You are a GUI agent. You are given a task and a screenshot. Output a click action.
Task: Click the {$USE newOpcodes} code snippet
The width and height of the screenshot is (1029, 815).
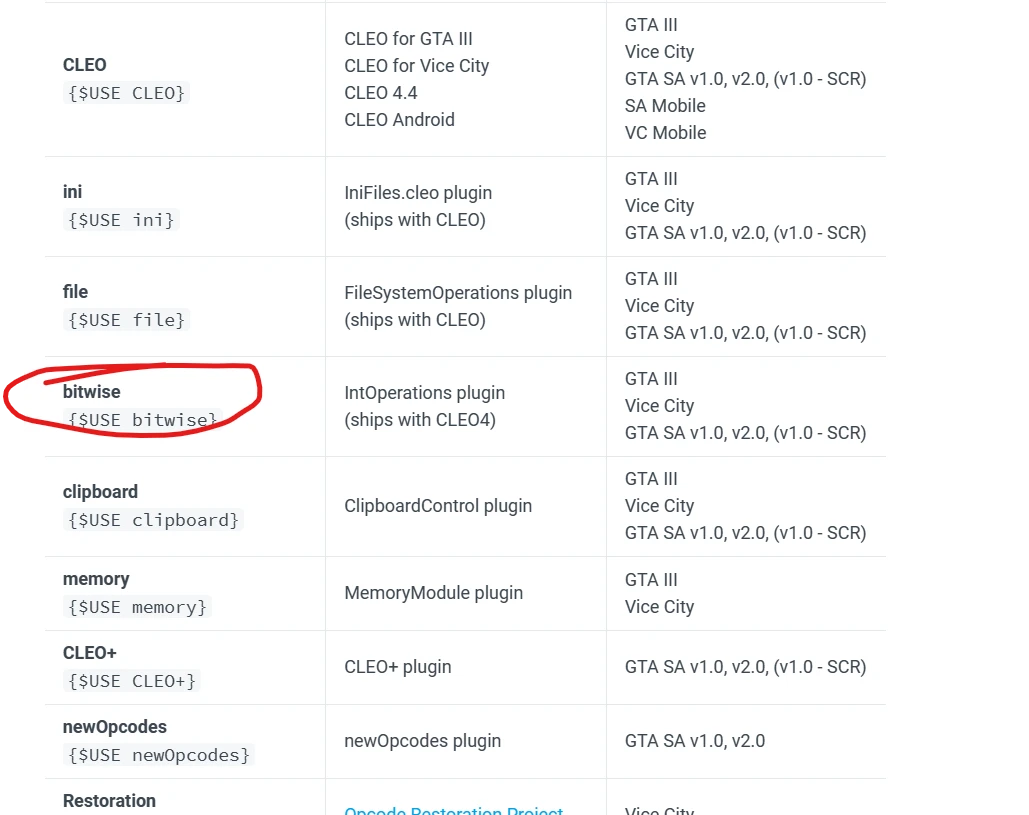tap(157, 755)
